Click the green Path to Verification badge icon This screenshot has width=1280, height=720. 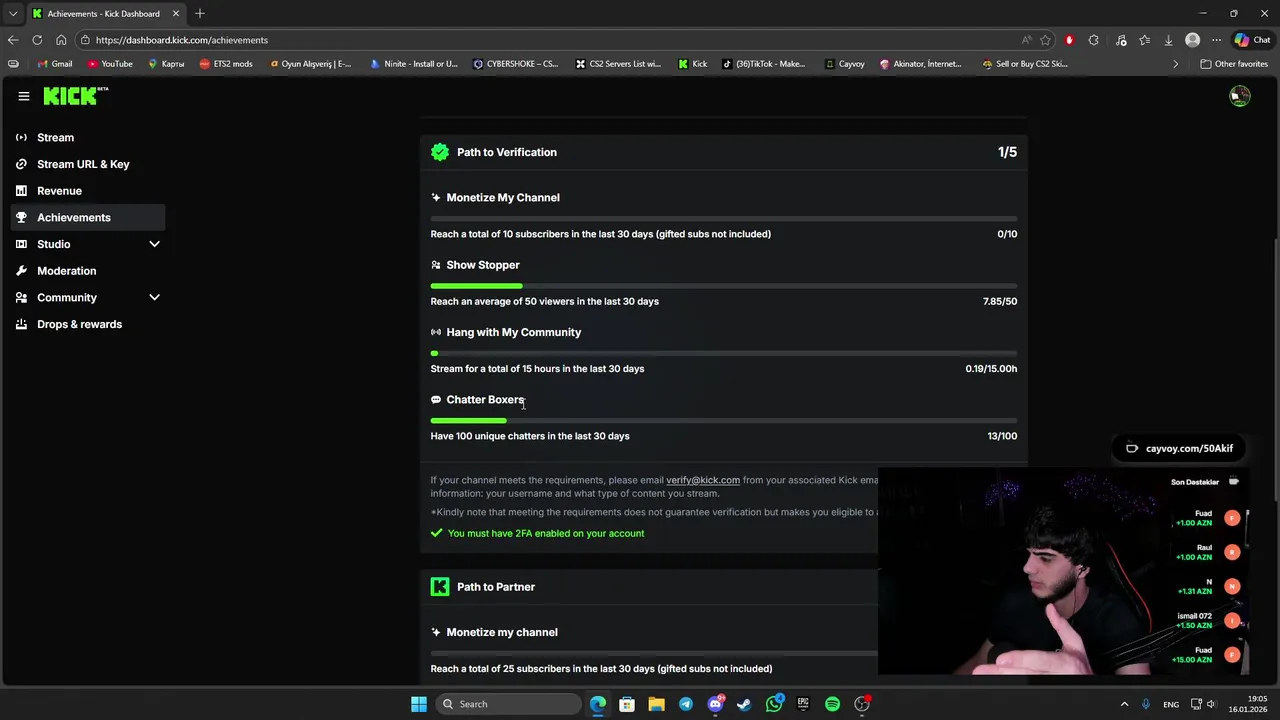[440, 152]
